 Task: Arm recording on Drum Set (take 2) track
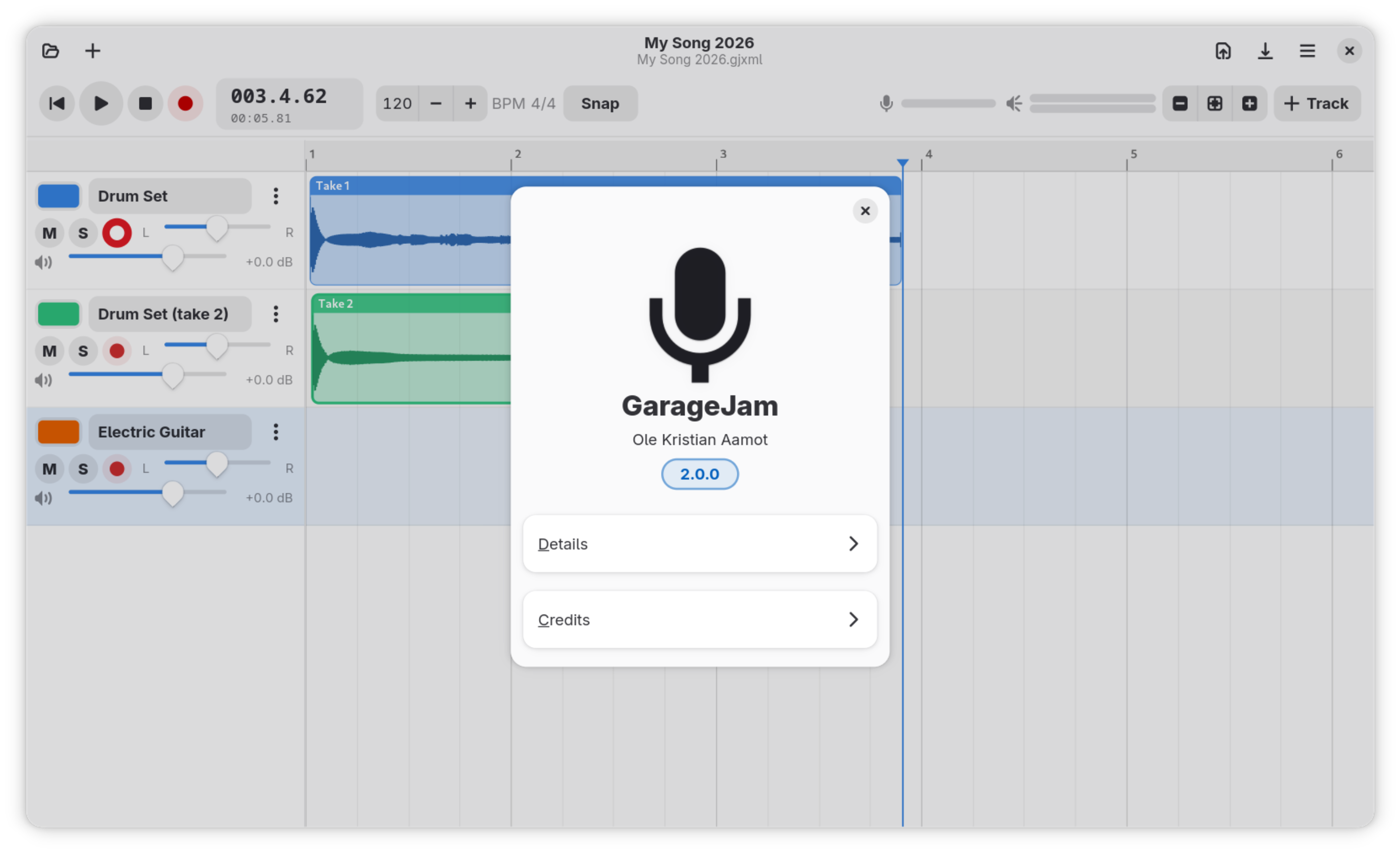coord(117,351)
